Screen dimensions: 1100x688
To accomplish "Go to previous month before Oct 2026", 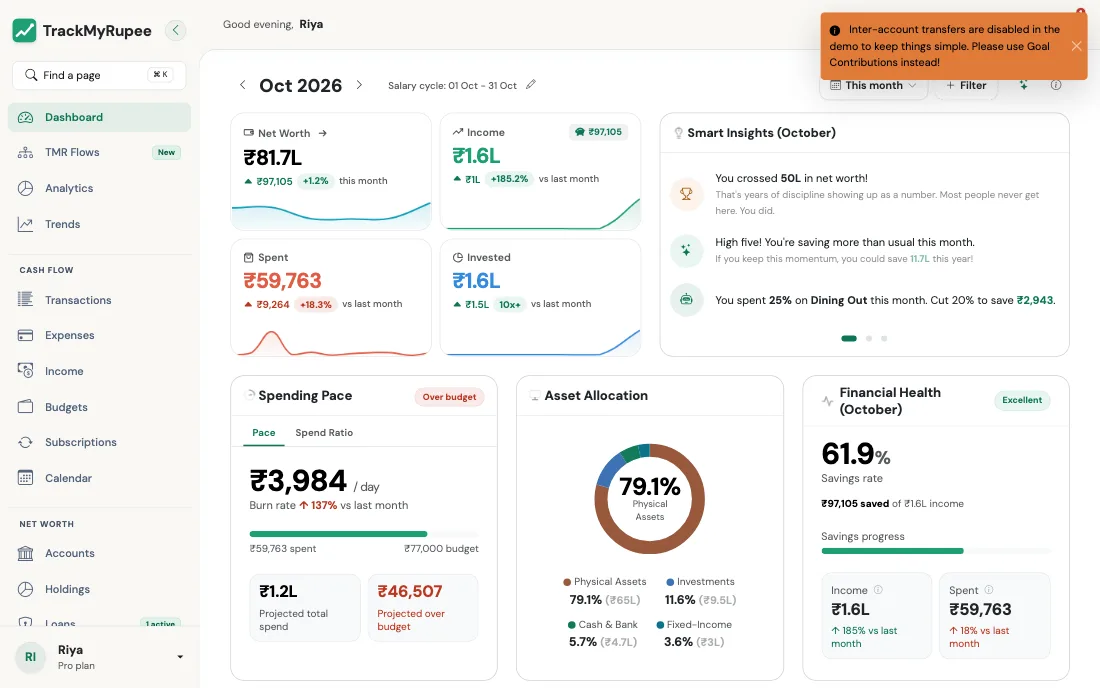I will click(x=243, y=85).
